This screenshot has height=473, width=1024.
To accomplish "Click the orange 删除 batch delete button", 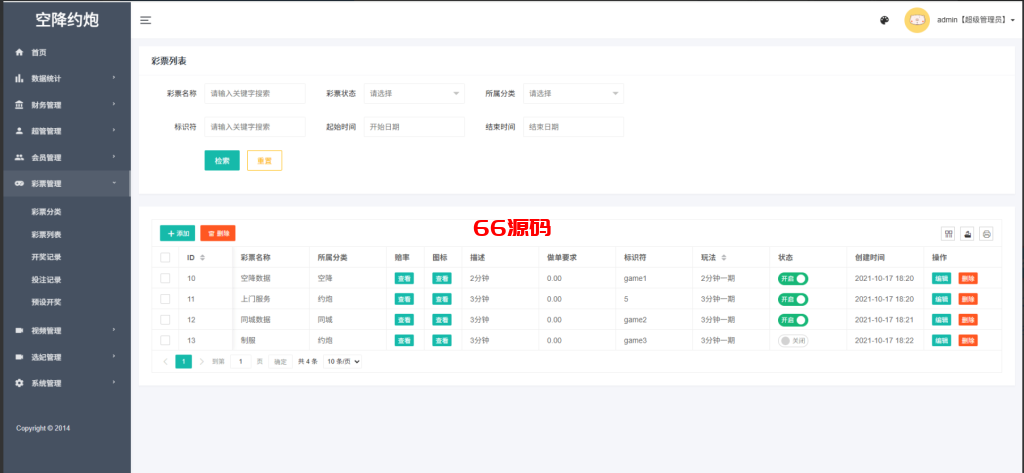I will [x=218, y=233].
